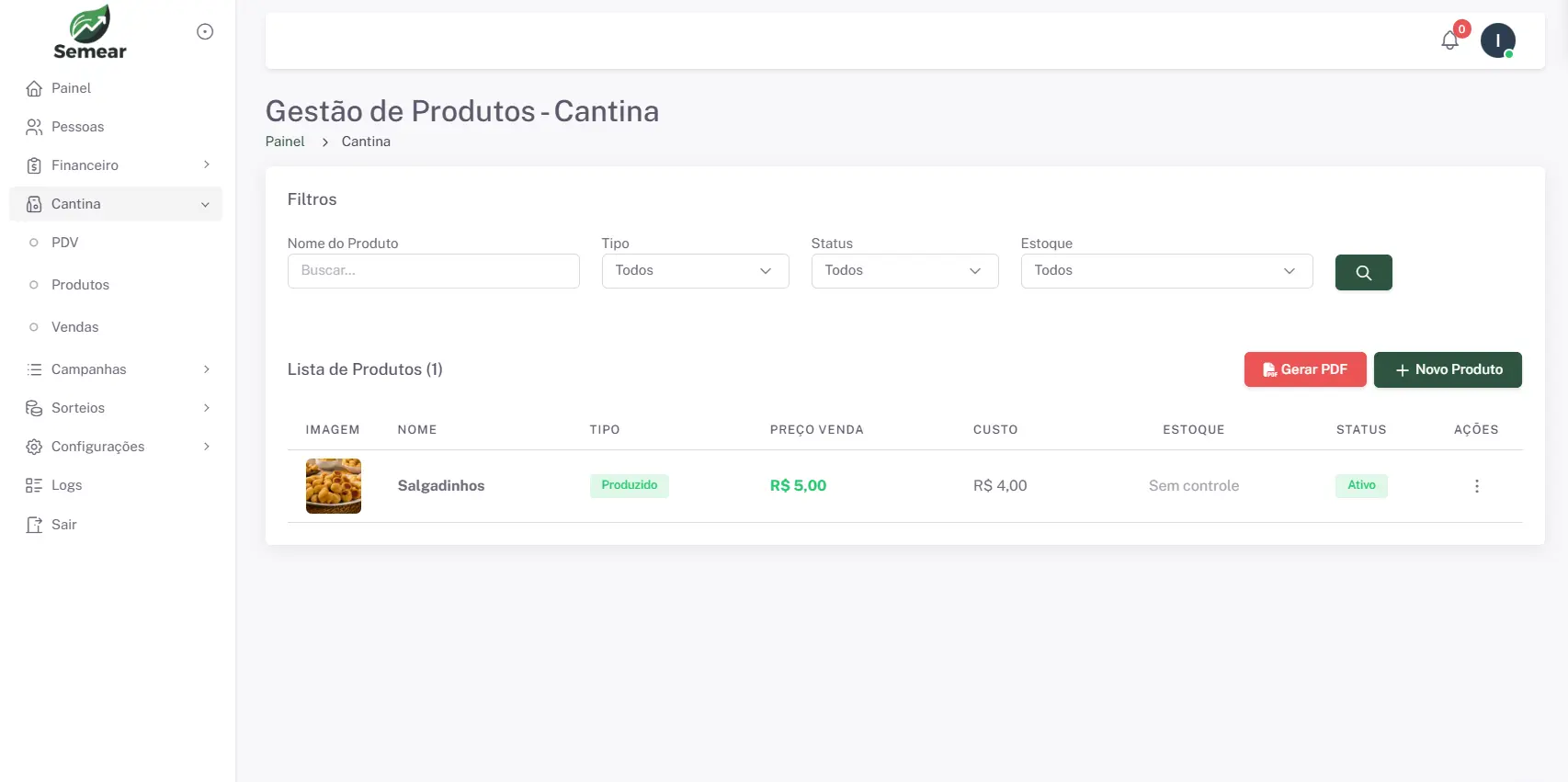Viewport: 1568px width, 782px height.
Task: Open the Status filter dropdown
Action: (x=904, y=271)
